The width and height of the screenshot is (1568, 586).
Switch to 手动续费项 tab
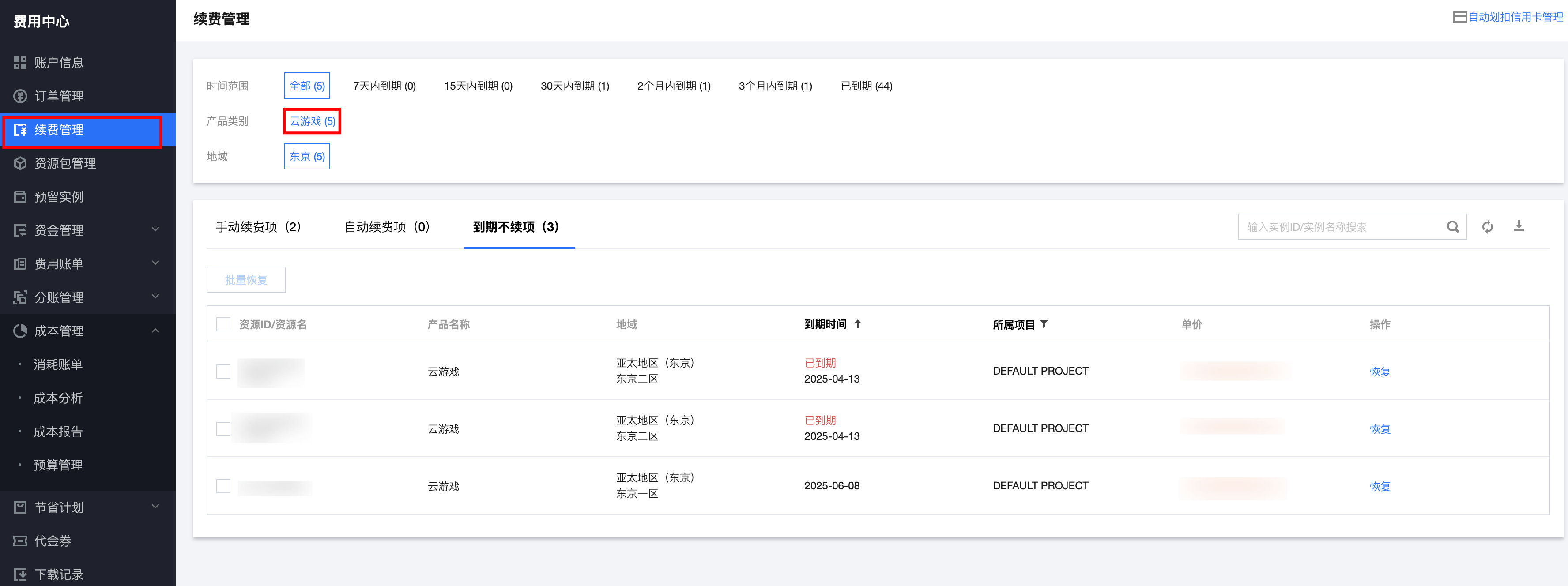point(258,227)
